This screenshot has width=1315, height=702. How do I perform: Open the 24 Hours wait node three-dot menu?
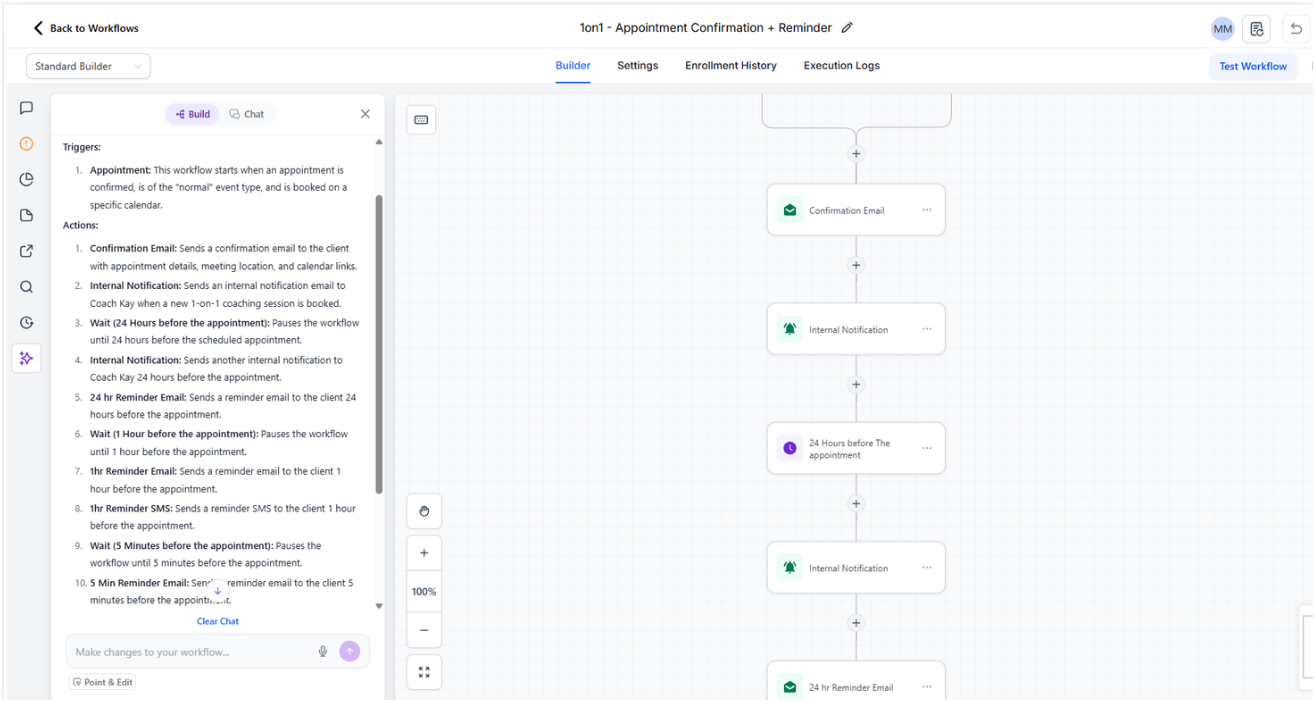pyautogui.click(x=927, y=448)
